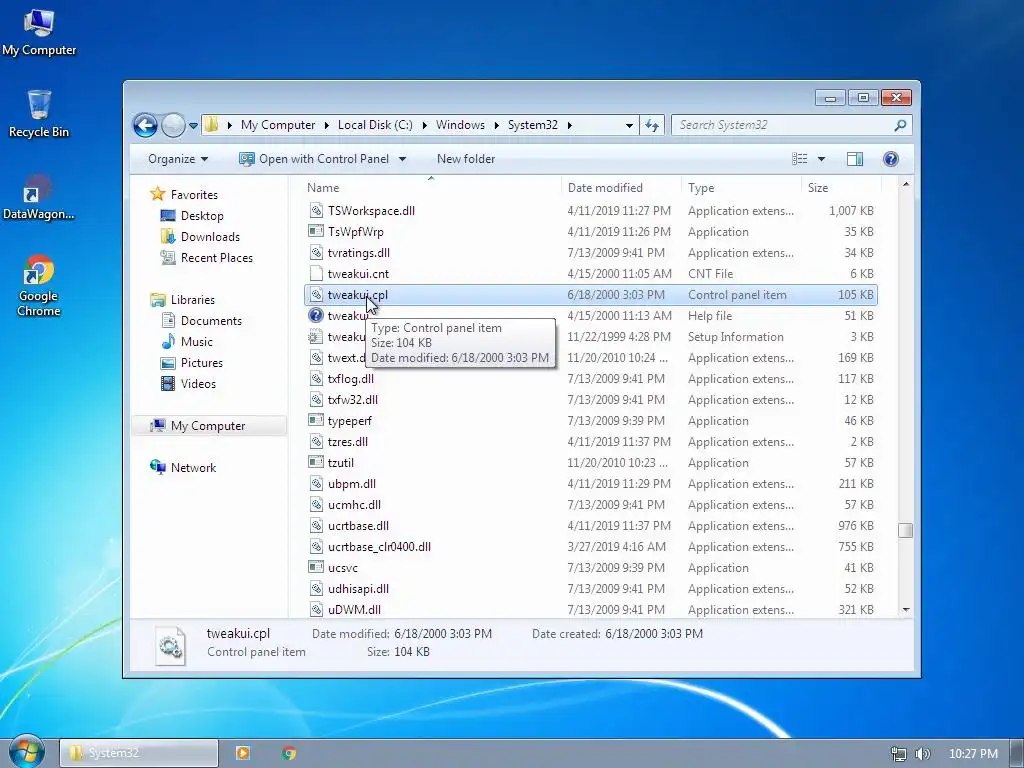The image size is (1024, 768).
Task: Open the Start menu orb
Action: click(26, 752)
